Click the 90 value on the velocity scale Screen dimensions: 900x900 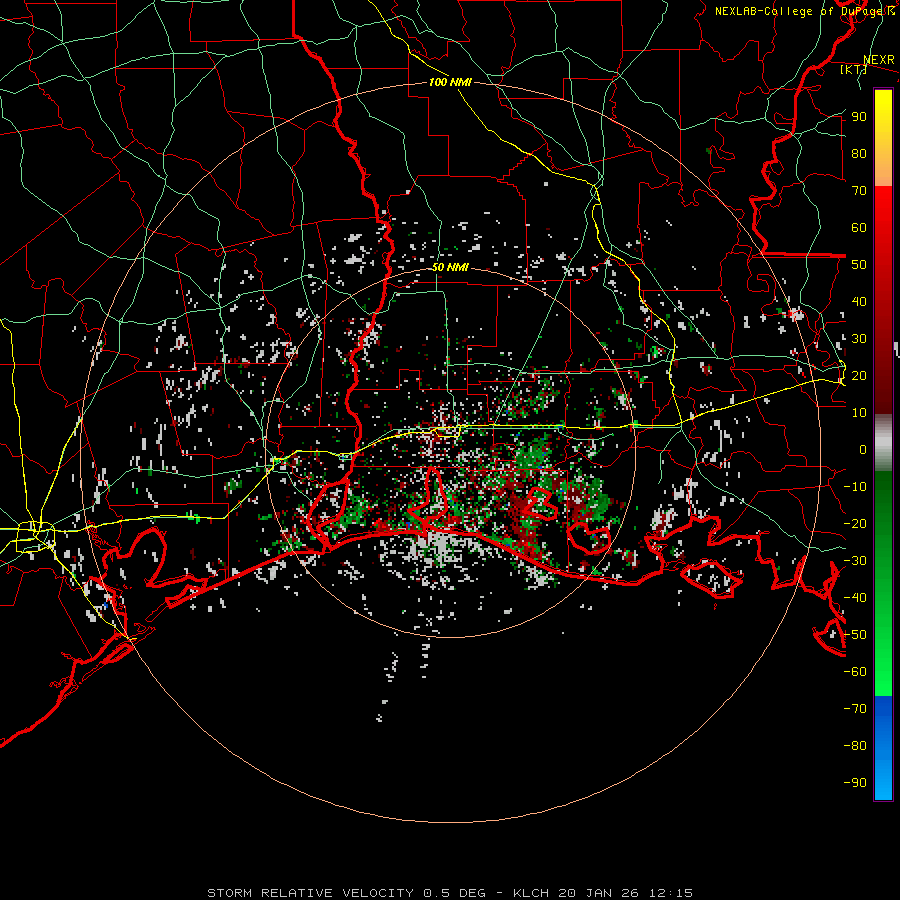859,117
